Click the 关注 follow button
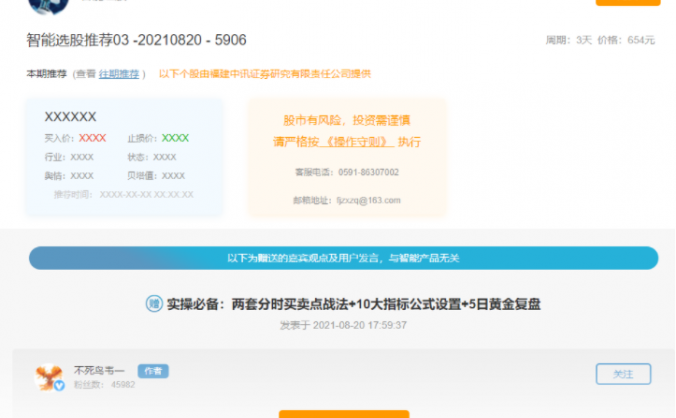676x418 pixels. [623, 374]
